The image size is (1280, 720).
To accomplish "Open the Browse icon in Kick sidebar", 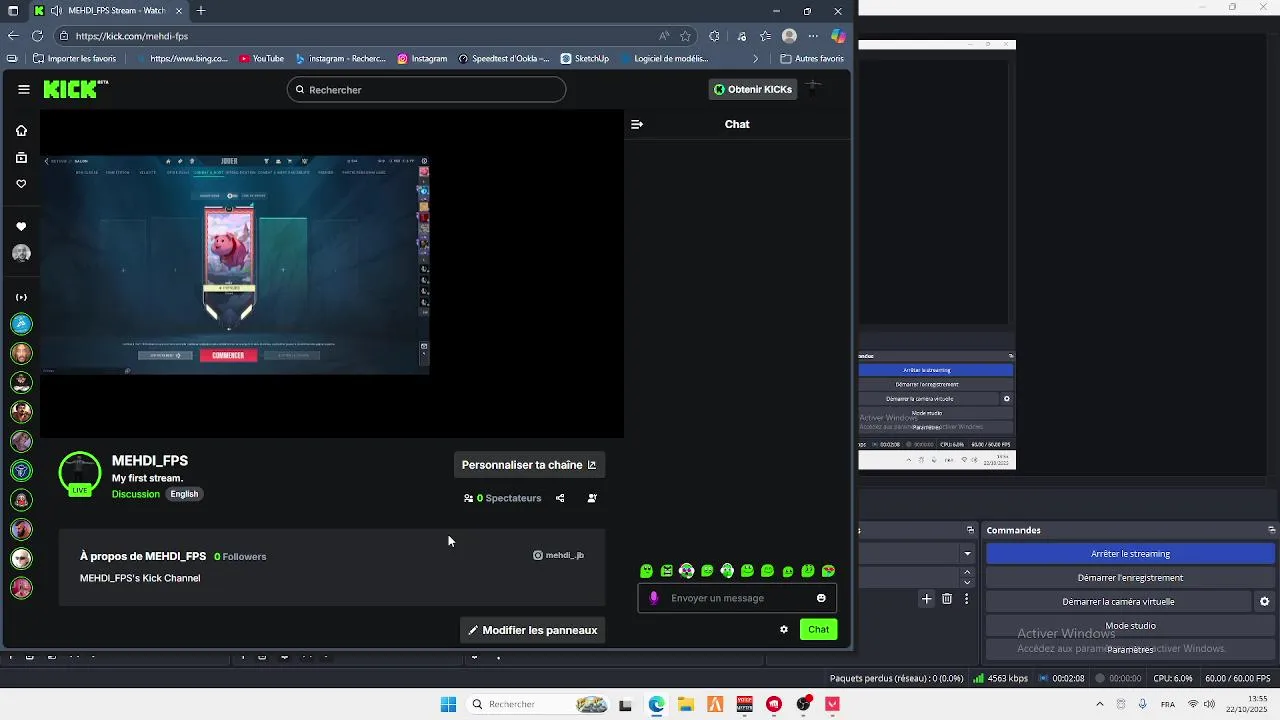I will 21,158.
